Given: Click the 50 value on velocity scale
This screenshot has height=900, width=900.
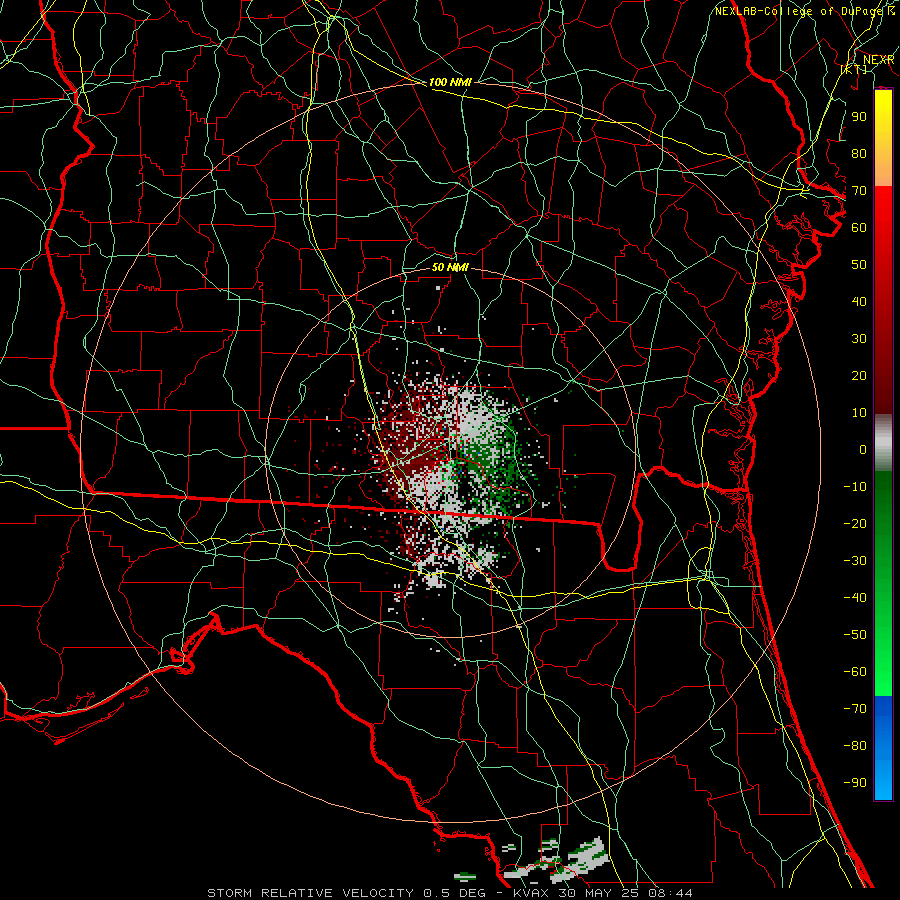Looking at the screenshot, I should click(859, 265).
